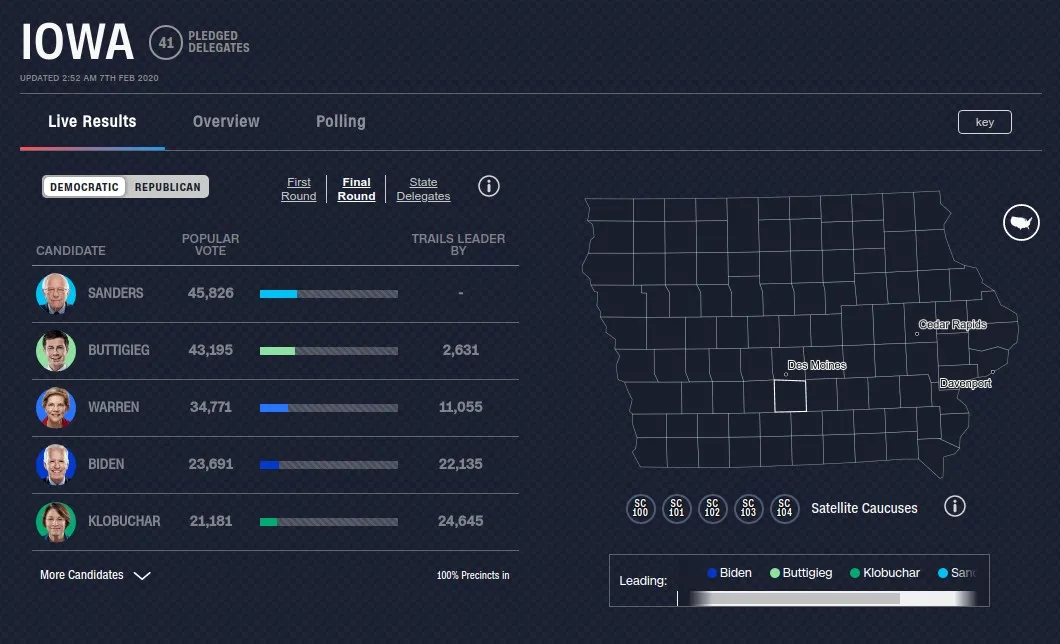The height and width of the screenshot is (644, 1060).
Task: Click Klobuchar green legend dot
Action: 854,573
